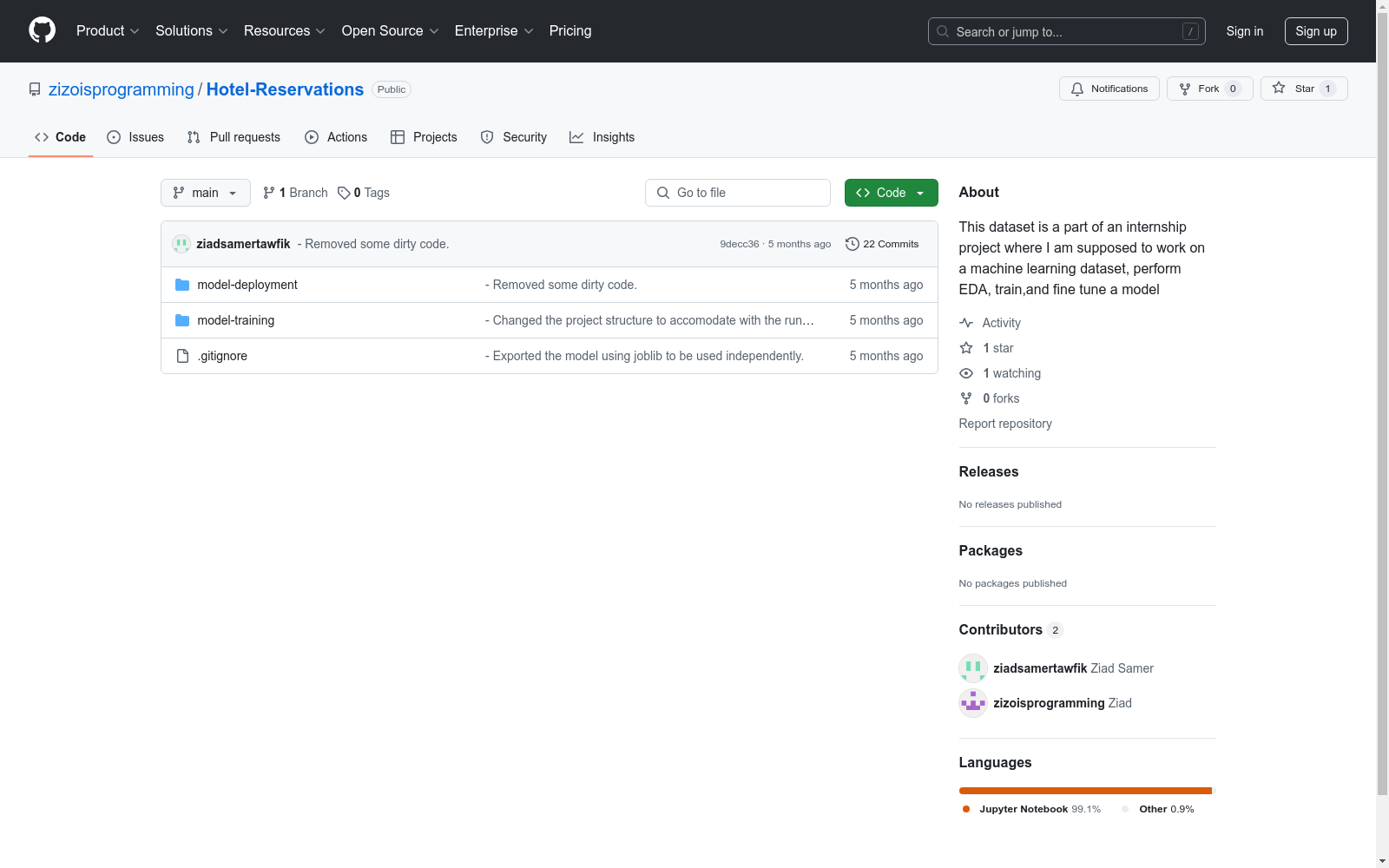Screen dimensions: 1389x868
Task: Expand the main branch dropdown
Action: point(205,193)
